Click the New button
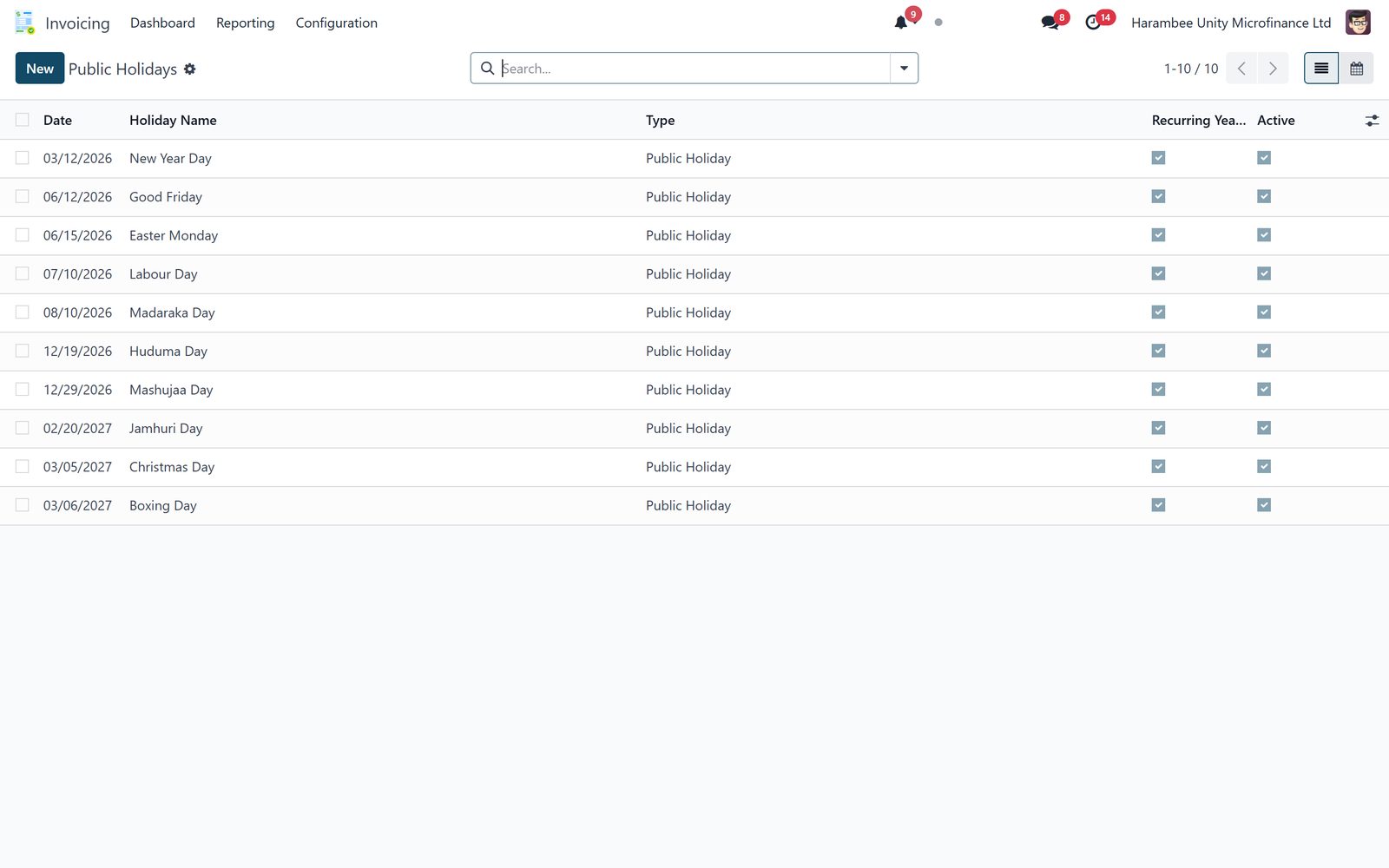The image size is (1389, 868). 40,69
